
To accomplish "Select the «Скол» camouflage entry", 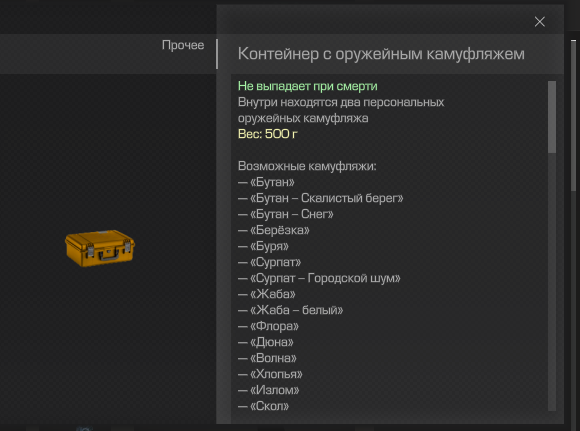I will click(263, 406).
